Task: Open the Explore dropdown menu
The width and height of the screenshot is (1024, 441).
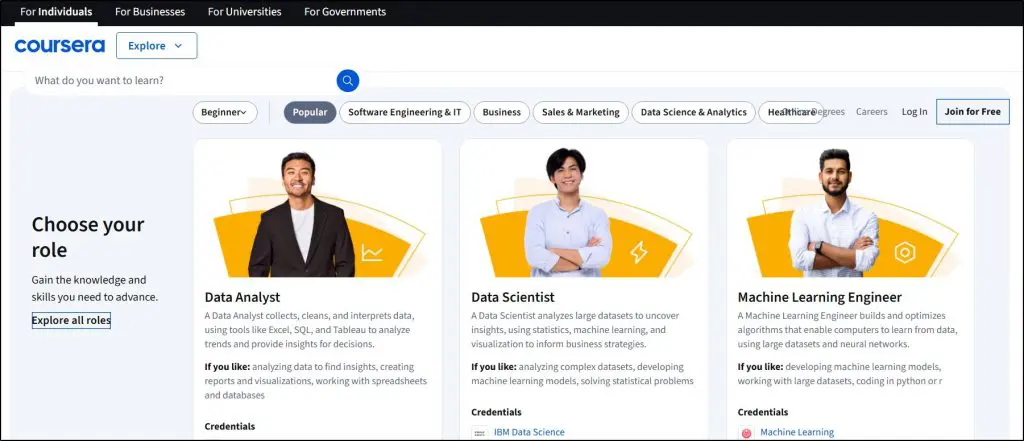Action: 157,46
